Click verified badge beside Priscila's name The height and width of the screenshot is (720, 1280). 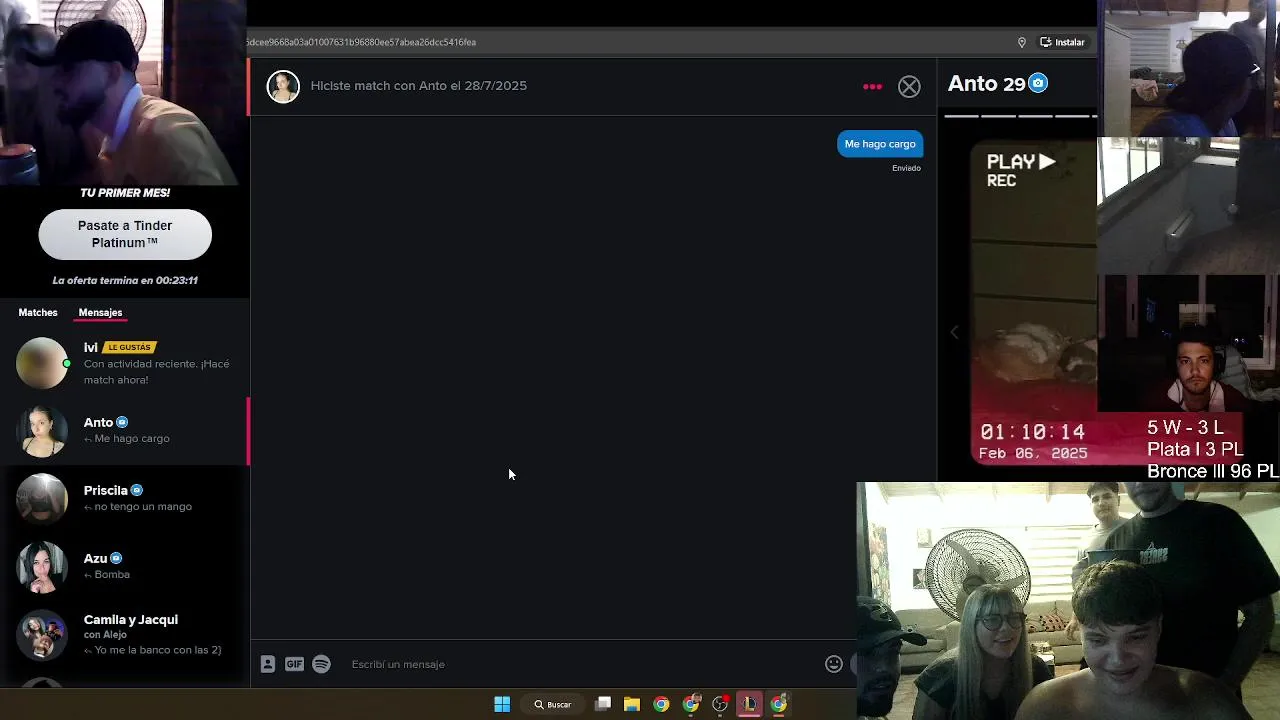click(x=137, y=490)
